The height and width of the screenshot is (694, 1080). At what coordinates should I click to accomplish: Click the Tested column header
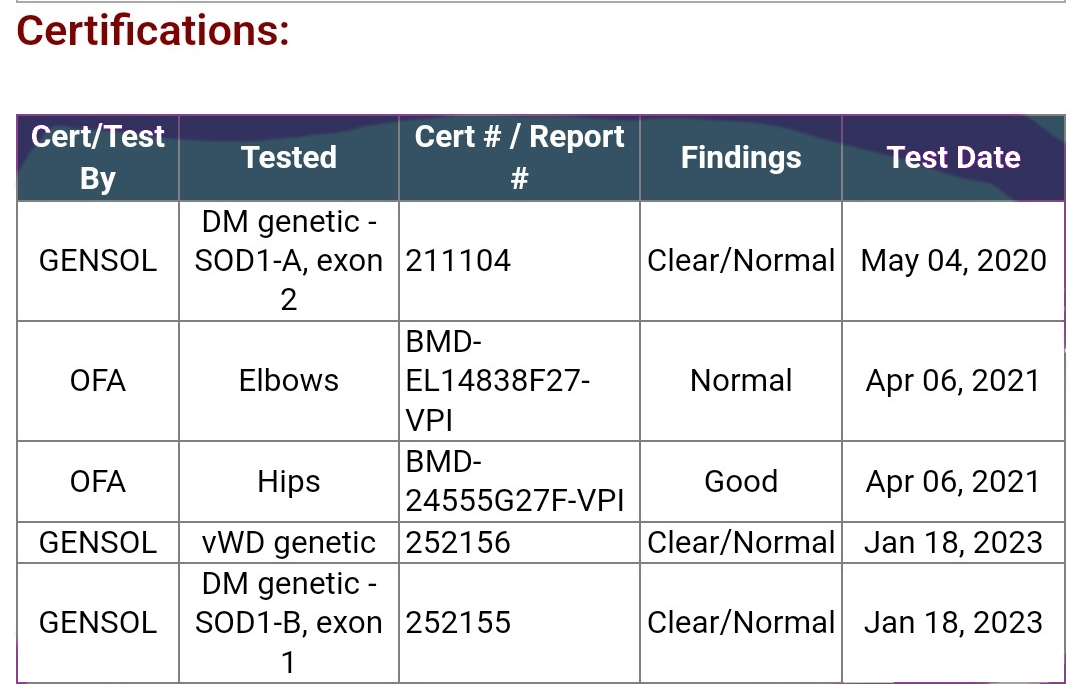(289, 158)
